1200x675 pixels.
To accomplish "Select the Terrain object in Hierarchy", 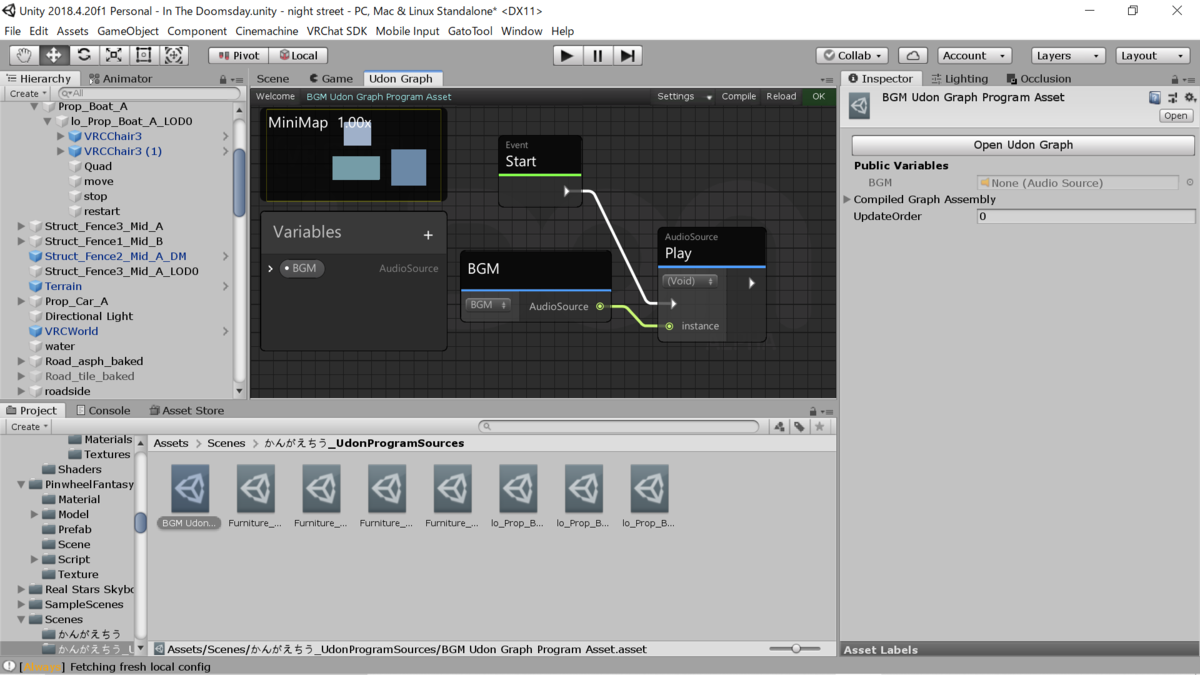I will tap(63, 286).
